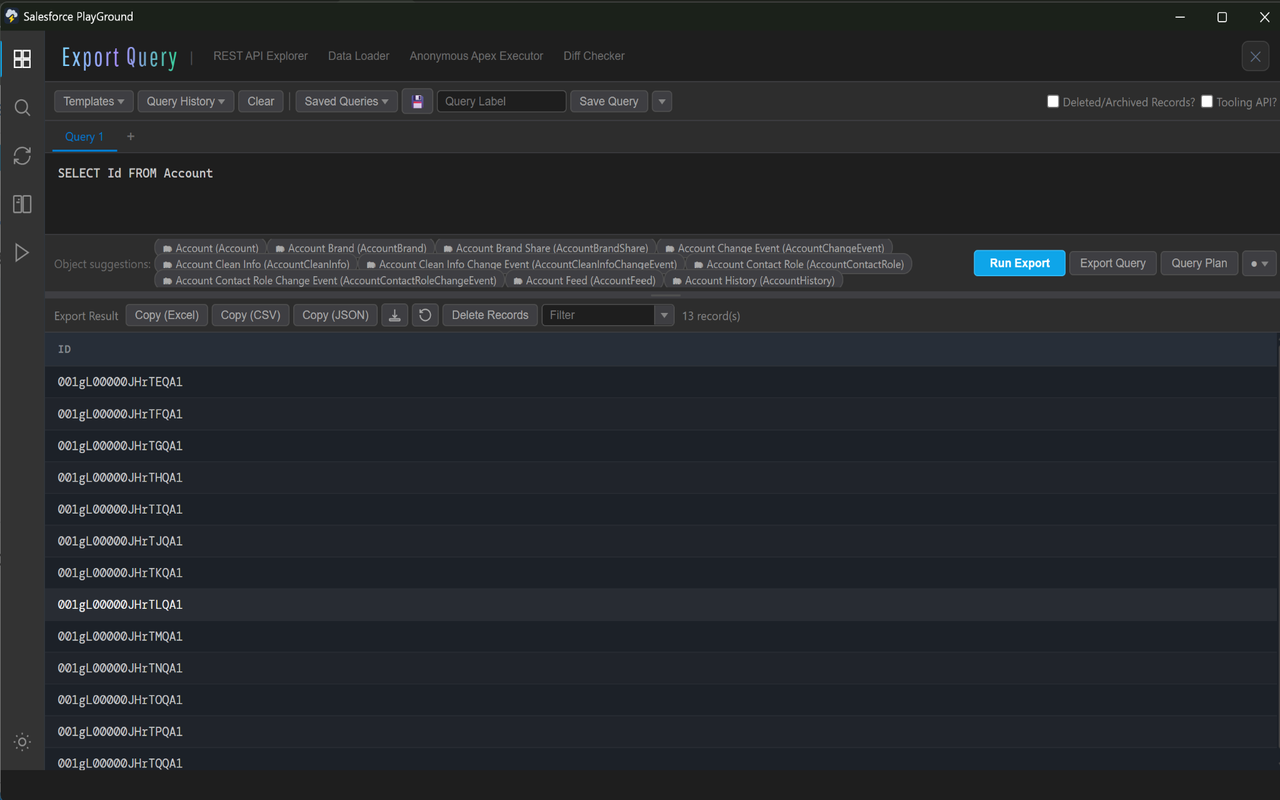Select the Query 1 tab
This screenshot has width=1280, height=800.
point(84,137)
